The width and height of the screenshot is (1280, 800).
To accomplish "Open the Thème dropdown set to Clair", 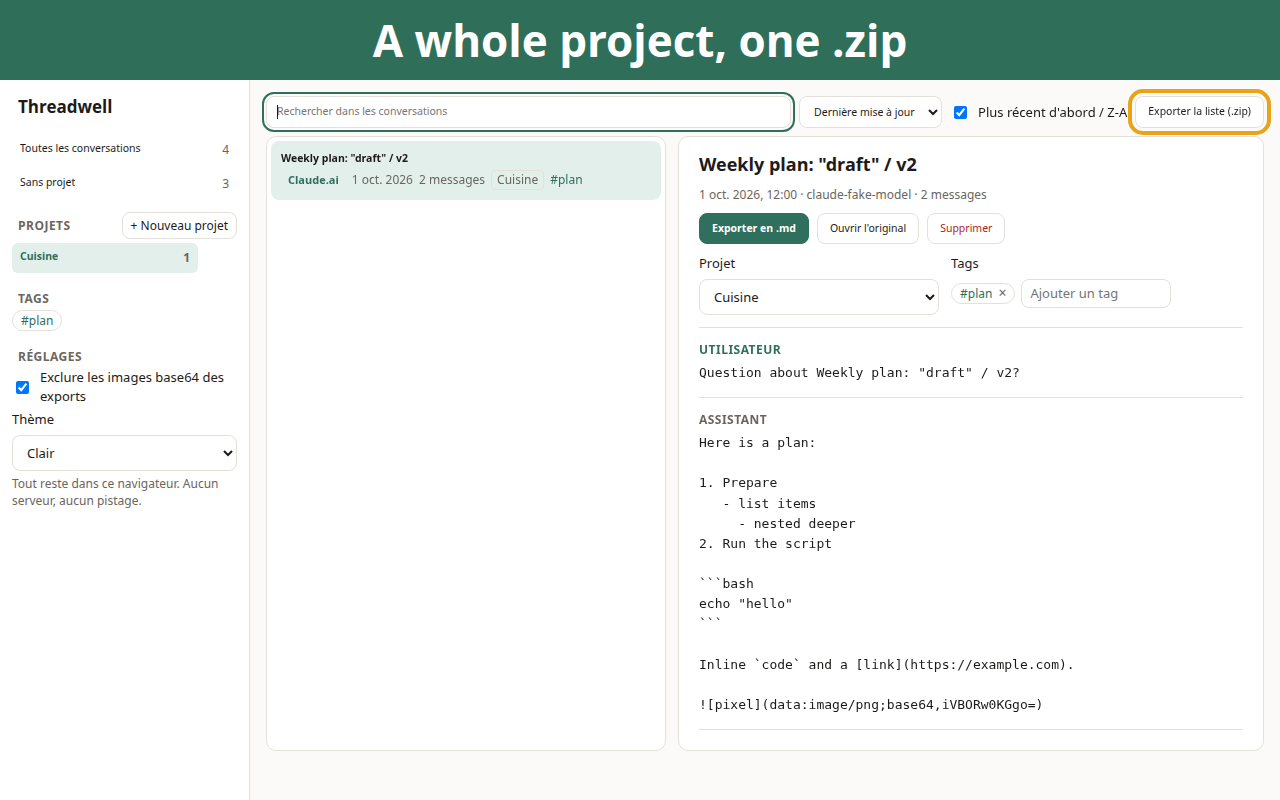I will [124, 453].
